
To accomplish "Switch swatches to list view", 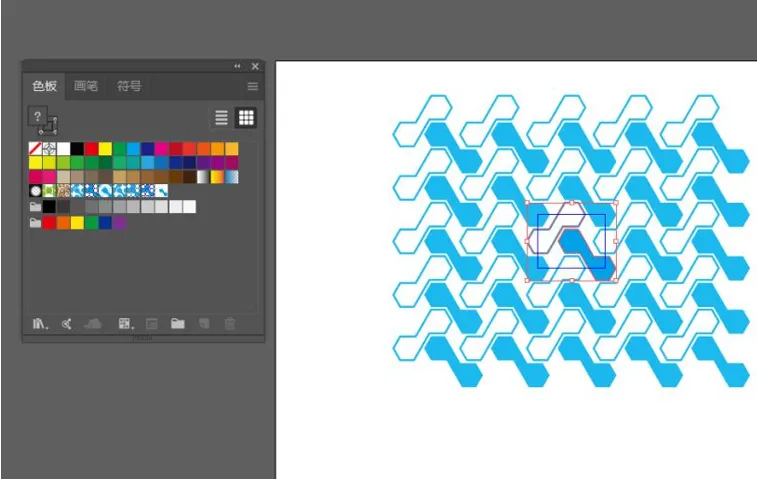I will (x=221, y=117).
